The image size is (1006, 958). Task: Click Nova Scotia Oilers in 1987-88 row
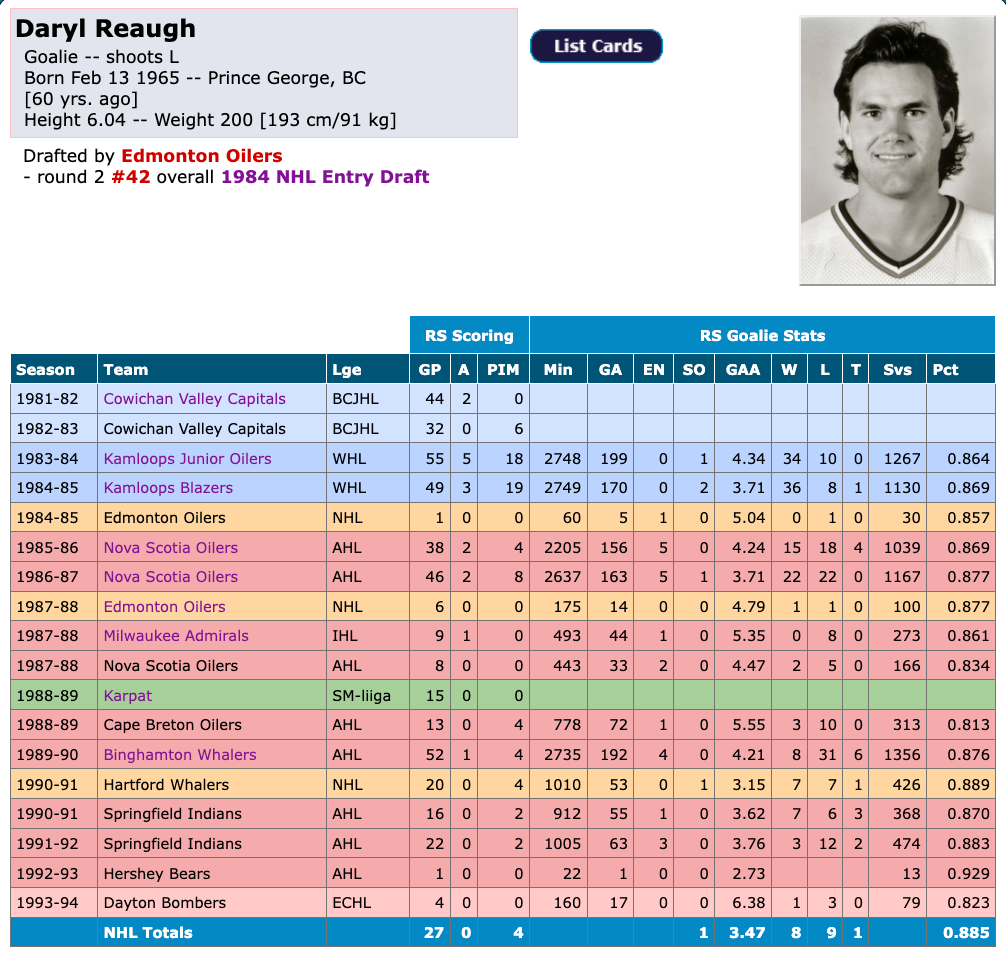(x=171, y=666)
